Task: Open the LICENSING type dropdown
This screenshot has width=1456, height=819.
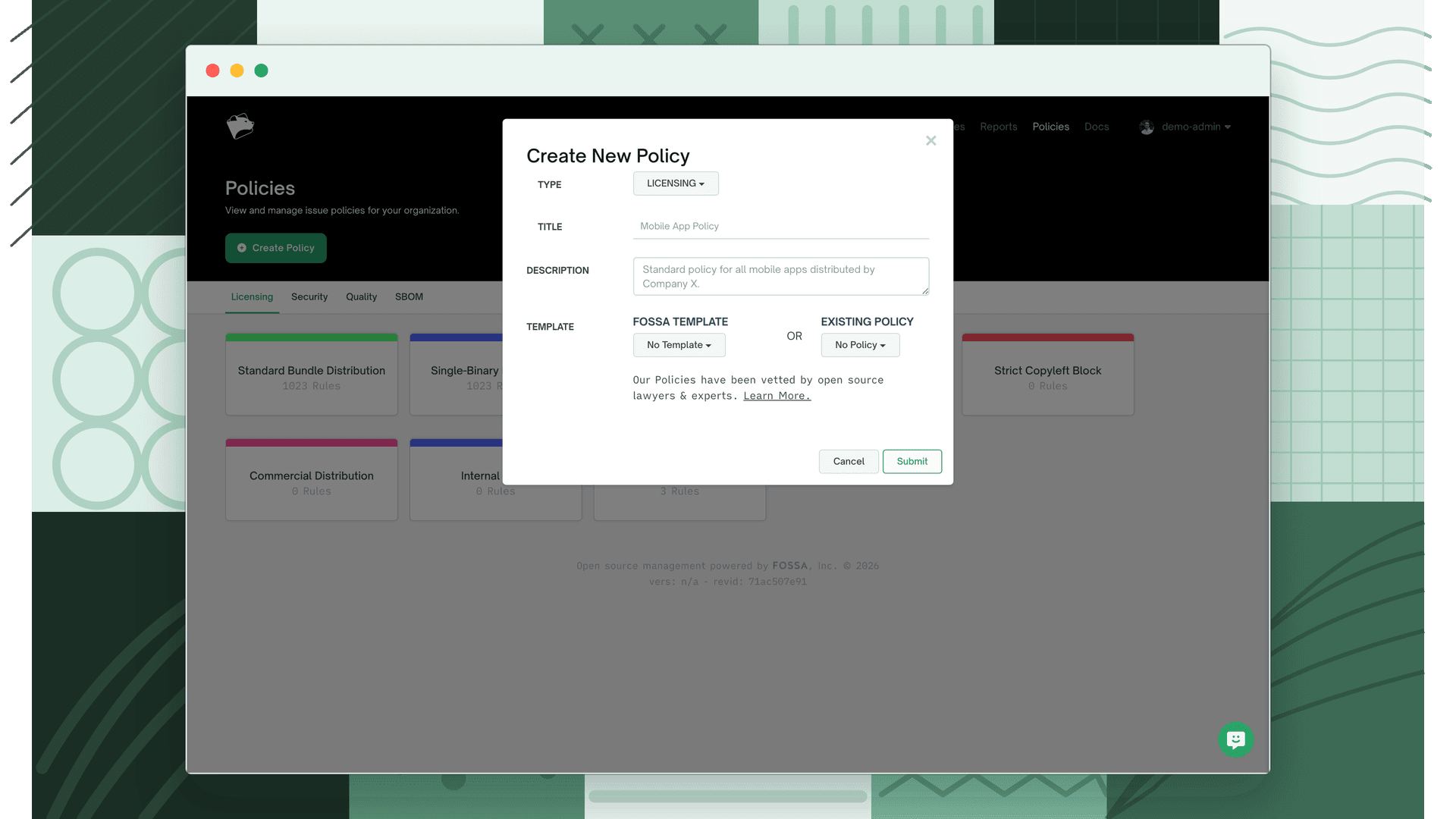Action: point(676,184)
